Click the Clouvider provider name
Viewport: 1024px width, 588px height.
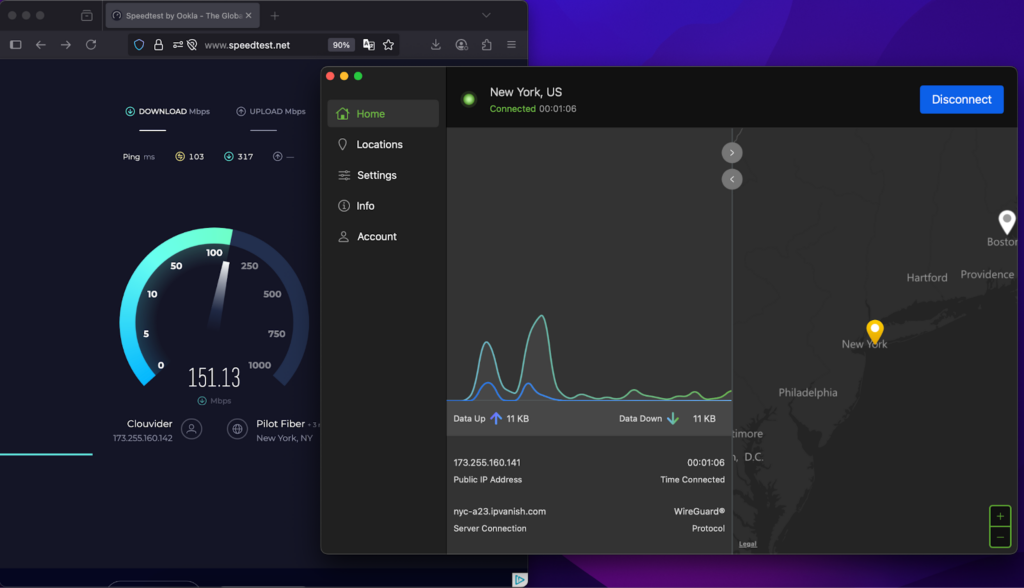[150, 424]
